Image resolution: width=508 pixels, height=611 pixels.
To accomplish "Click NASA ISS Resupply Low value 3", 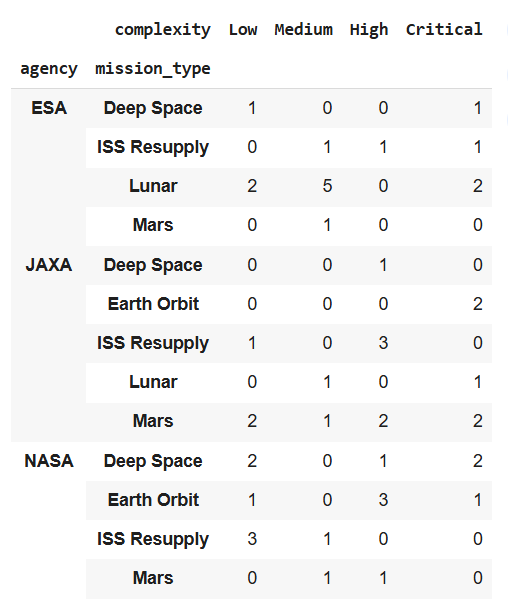I will tap(252, 539).
